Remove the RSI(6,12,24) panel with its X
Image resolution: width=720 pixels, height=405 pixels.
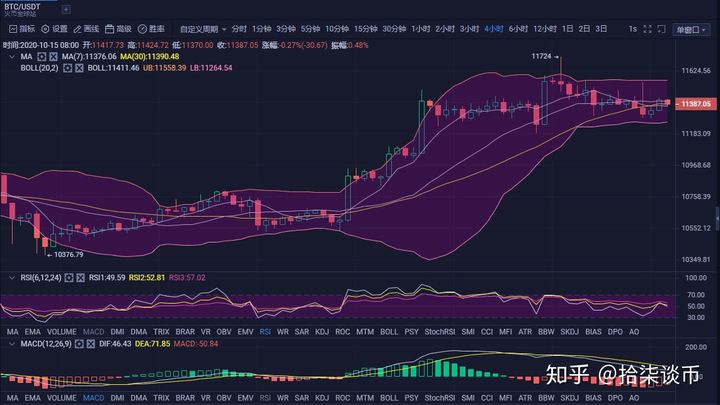80,277
